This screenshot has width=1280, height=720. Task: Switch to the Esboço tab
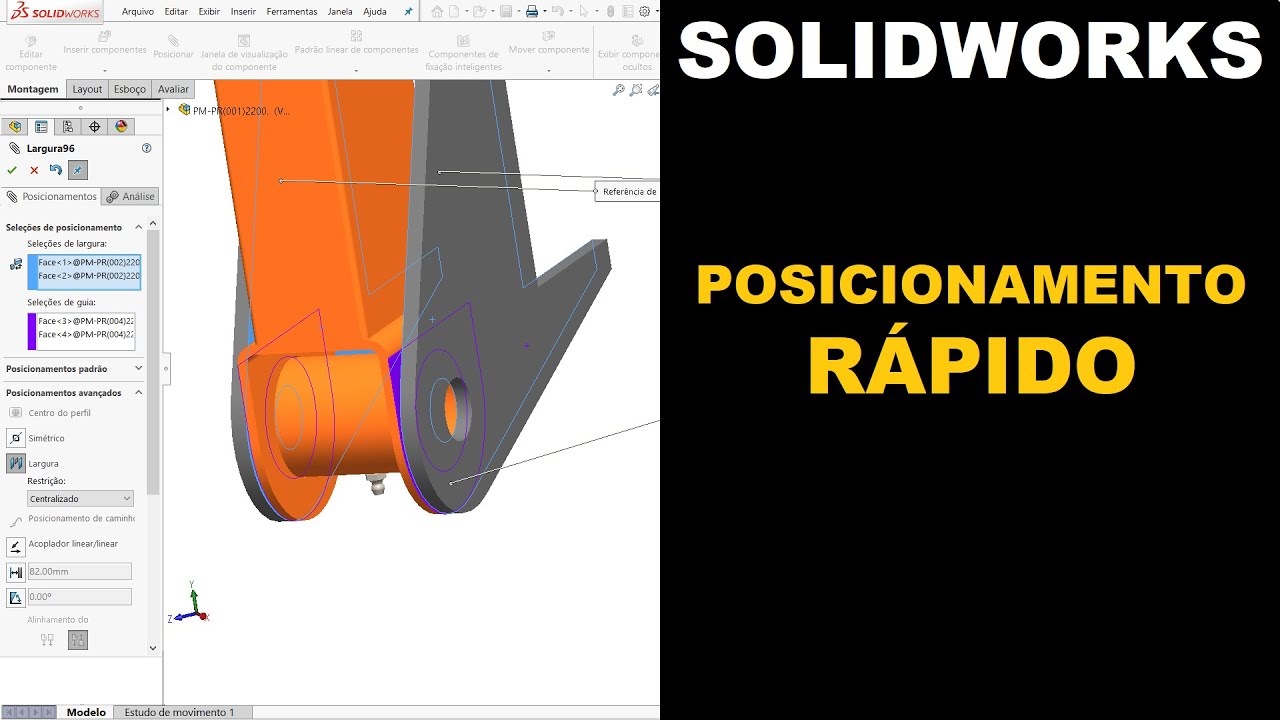(130, 89)
